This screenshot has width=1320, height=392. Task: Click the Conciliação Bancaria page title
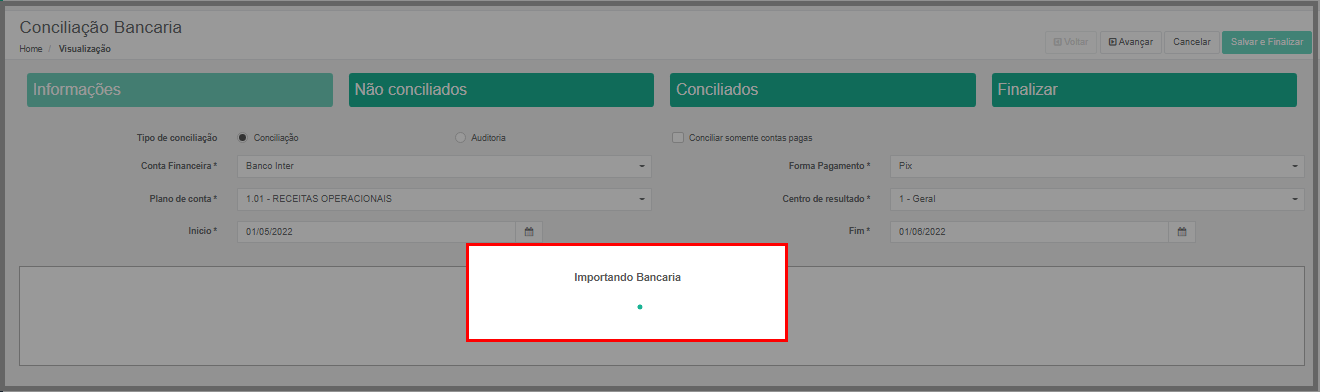click(101, 27)
